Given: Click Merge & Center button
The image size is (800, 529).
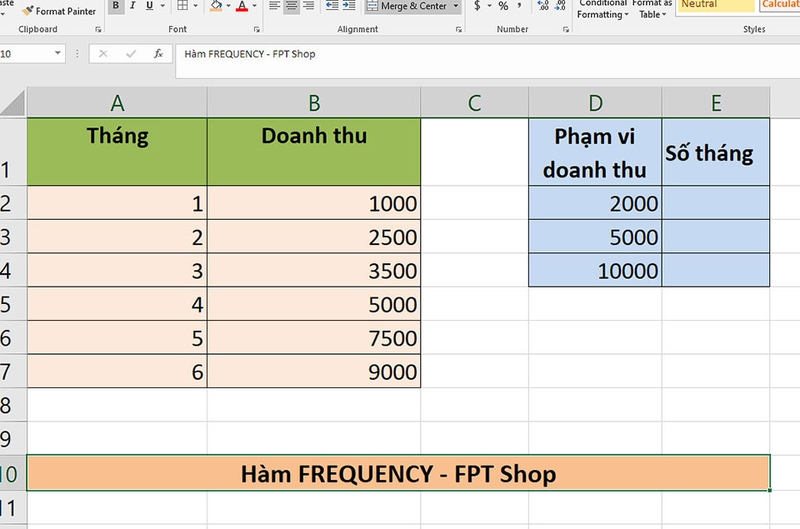Looking at the screenshot, I should [407, 6].
